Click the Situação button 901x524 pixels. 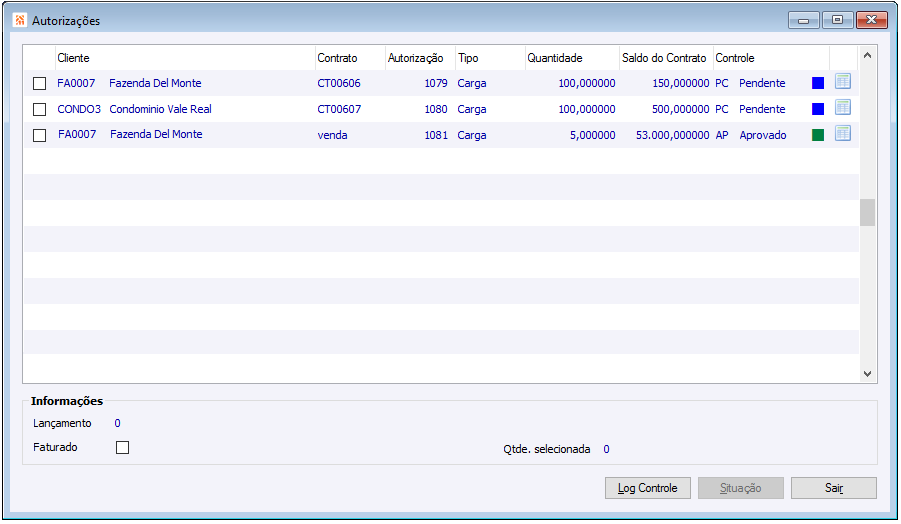pos(741,488)
